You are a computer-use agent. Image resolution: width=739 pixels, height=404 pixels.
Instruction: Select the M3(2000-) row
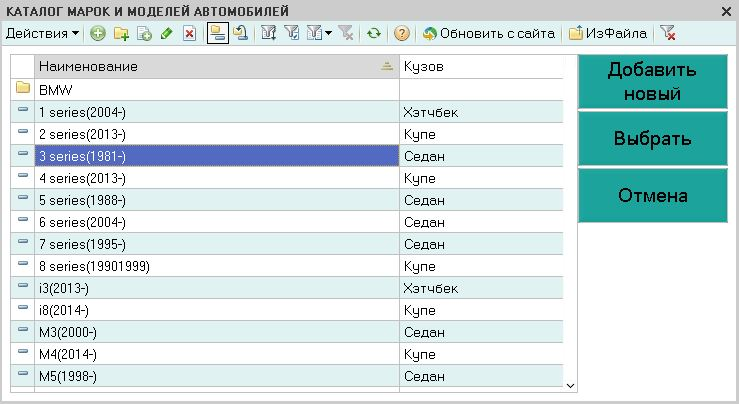[287, 332]
